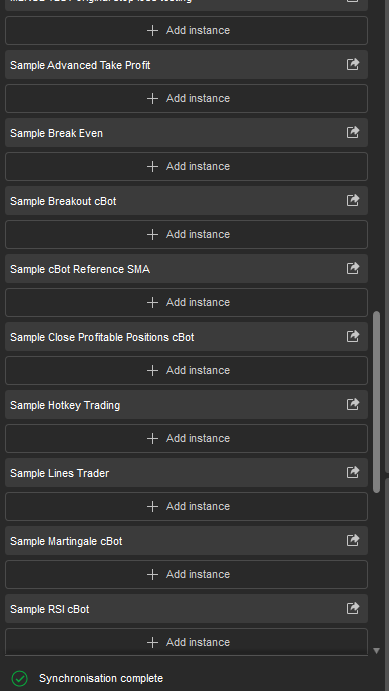Add instance under Sample Hotkey Trading

click(186, 438)
